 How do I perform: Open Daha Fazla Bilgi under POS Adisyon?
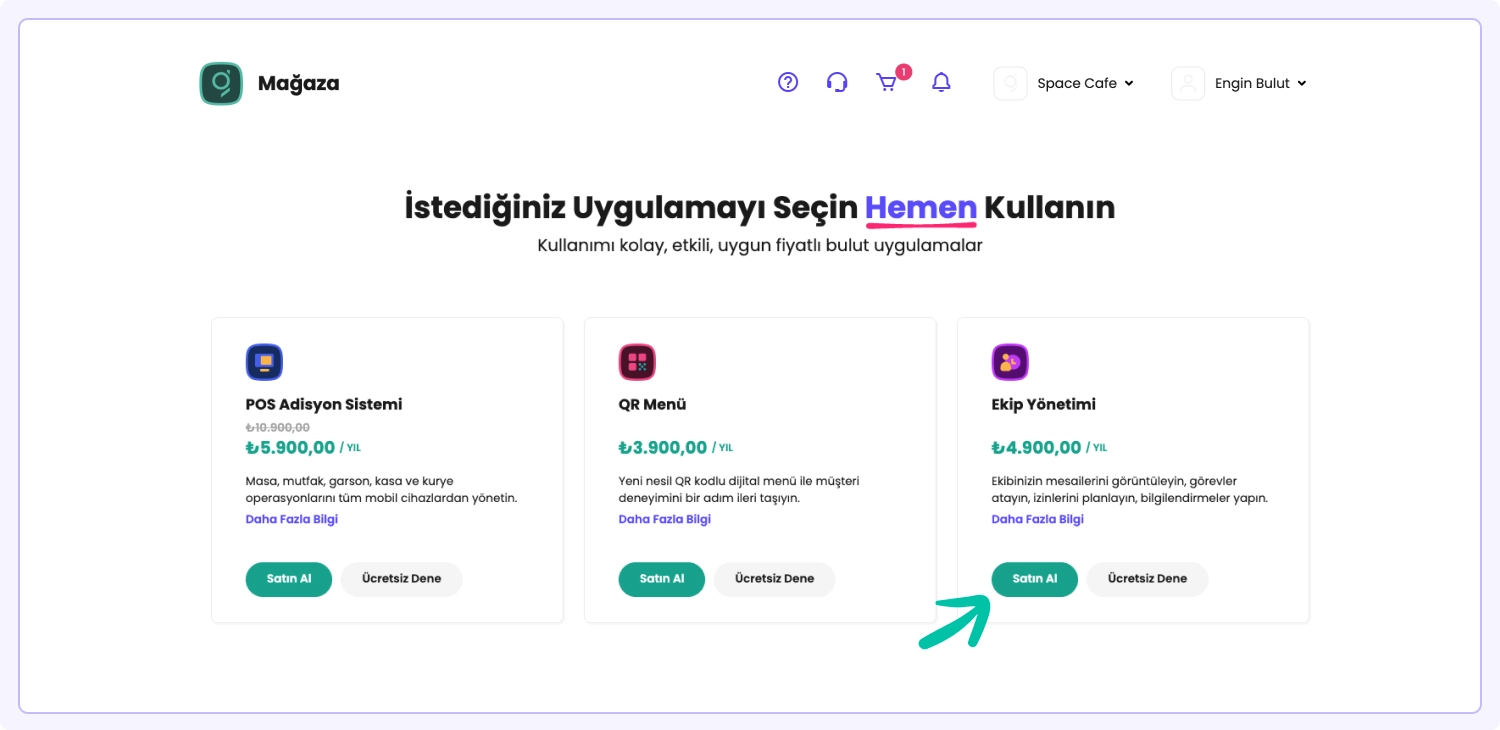(292, 519)
